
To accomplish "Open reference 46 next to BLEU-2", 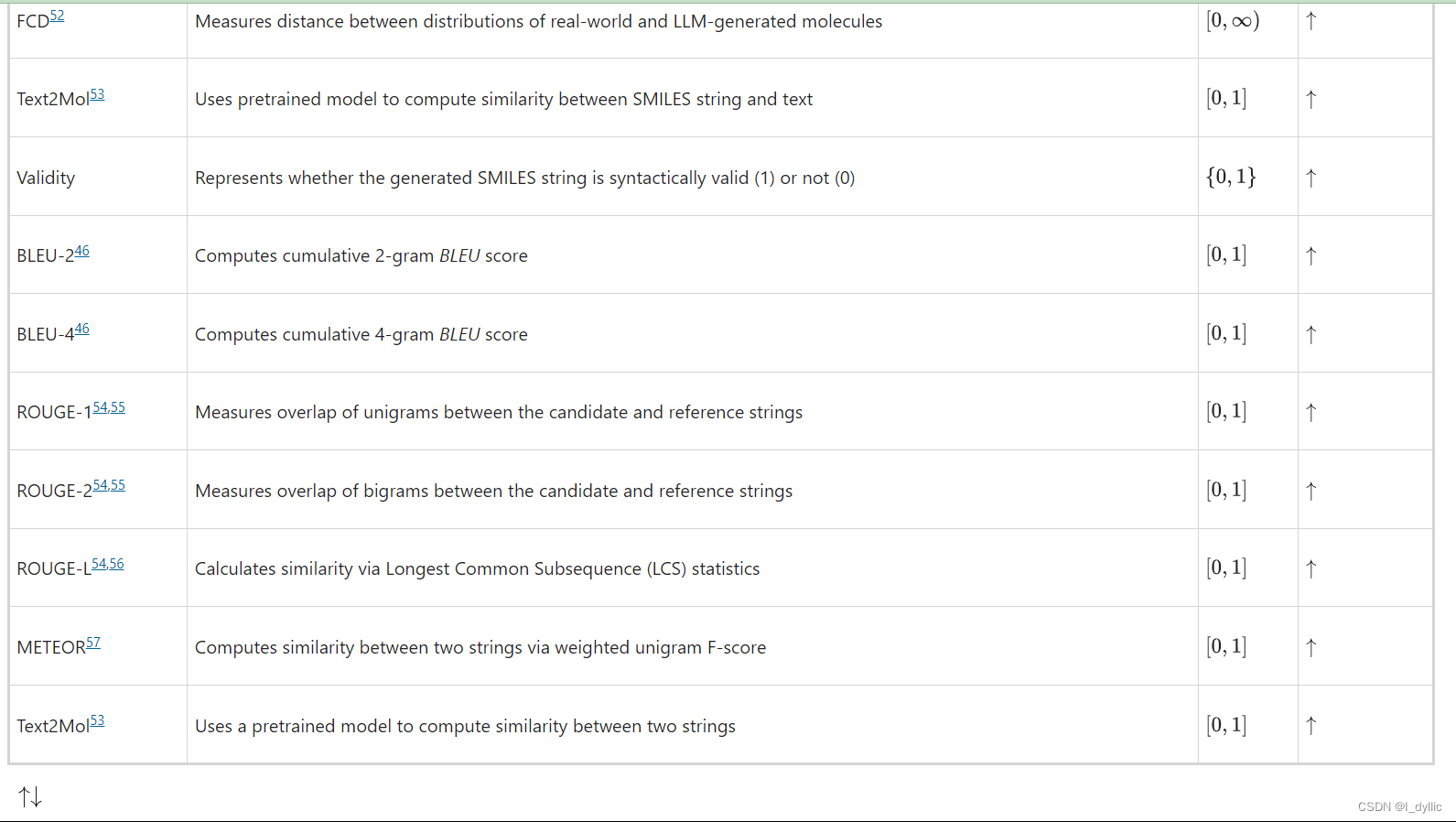I will 82,251.
